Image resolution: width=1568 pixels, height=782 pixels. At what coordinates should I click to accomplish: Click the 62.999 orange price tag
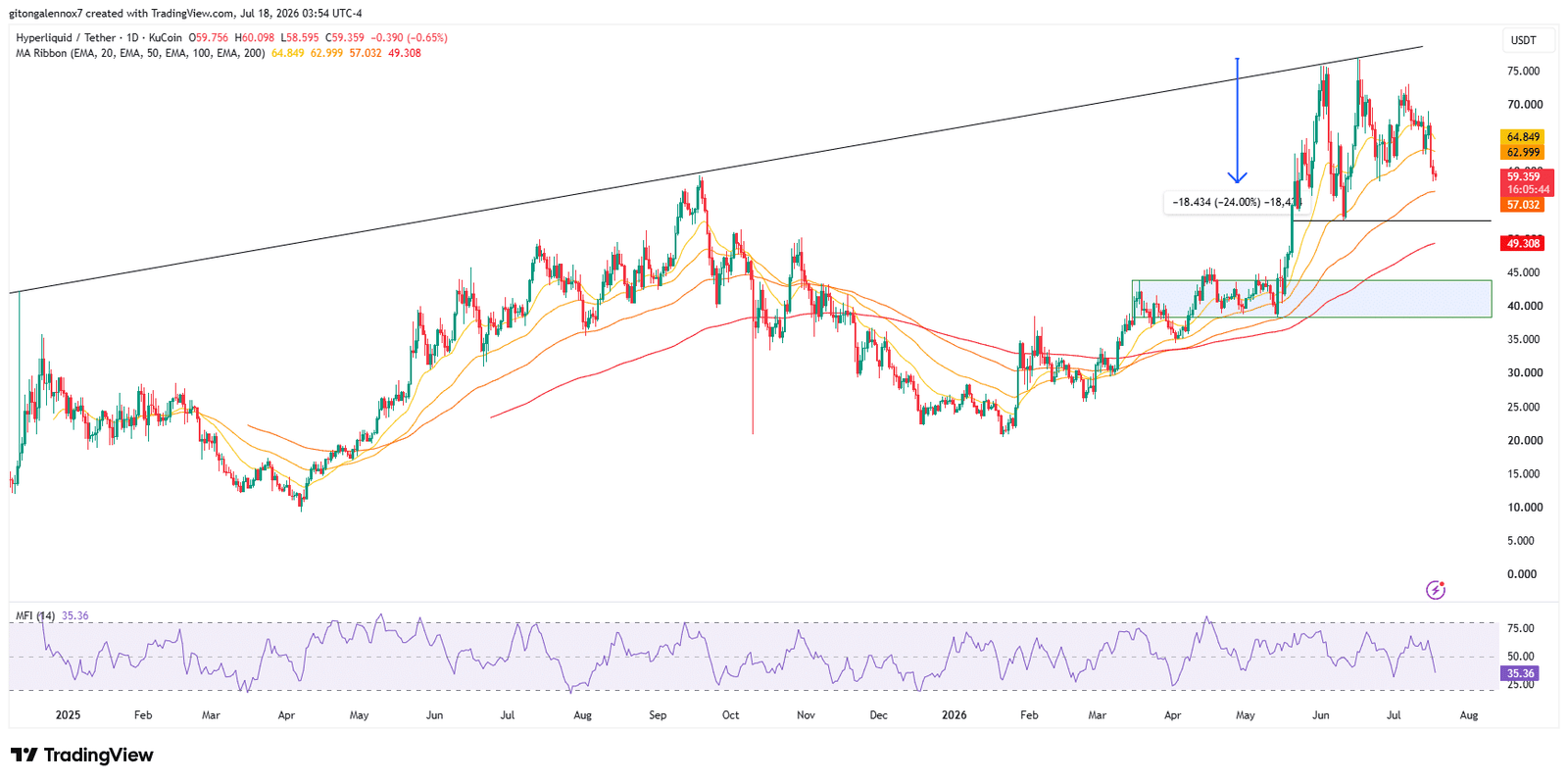pyautogui.click(x=1523, y=153)
